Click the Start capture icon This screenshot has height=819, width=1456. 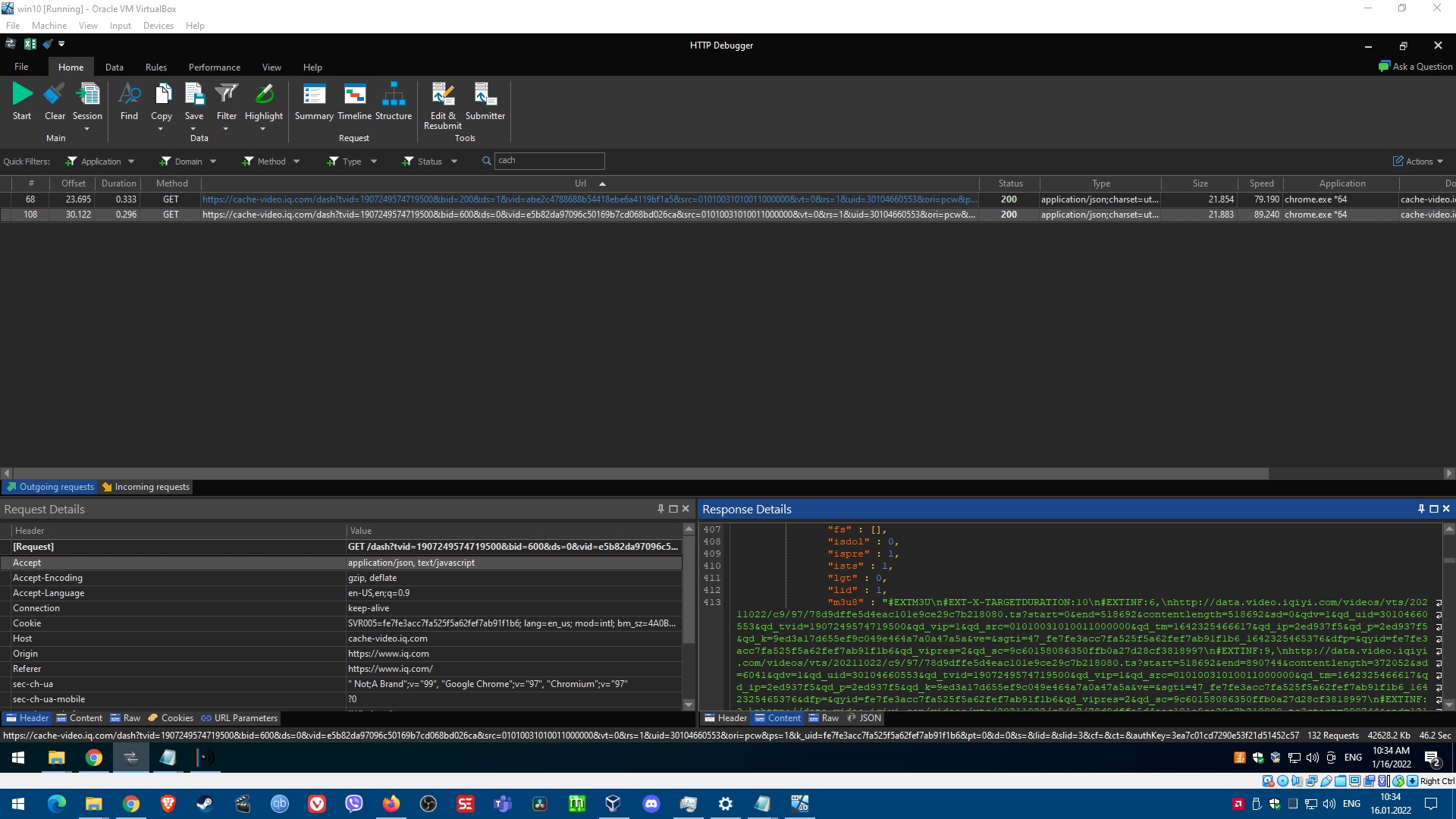tap(22, 95)
